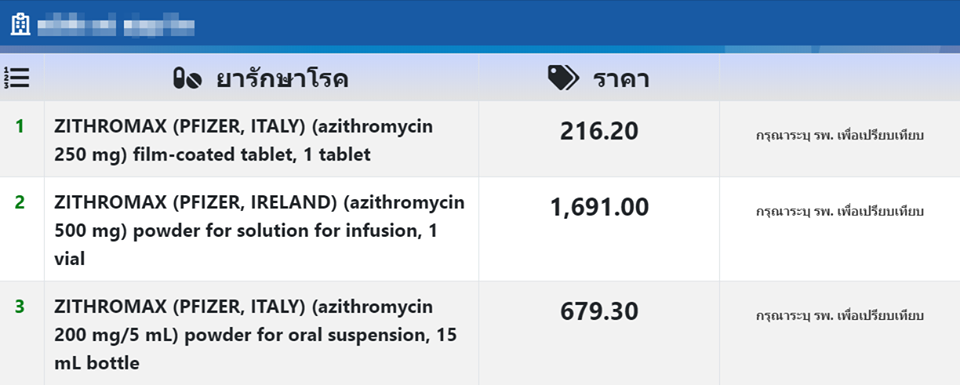The height and width of the screenshot is (385, 960).
Task: Click price 679.30
Action: click(599, 312)
